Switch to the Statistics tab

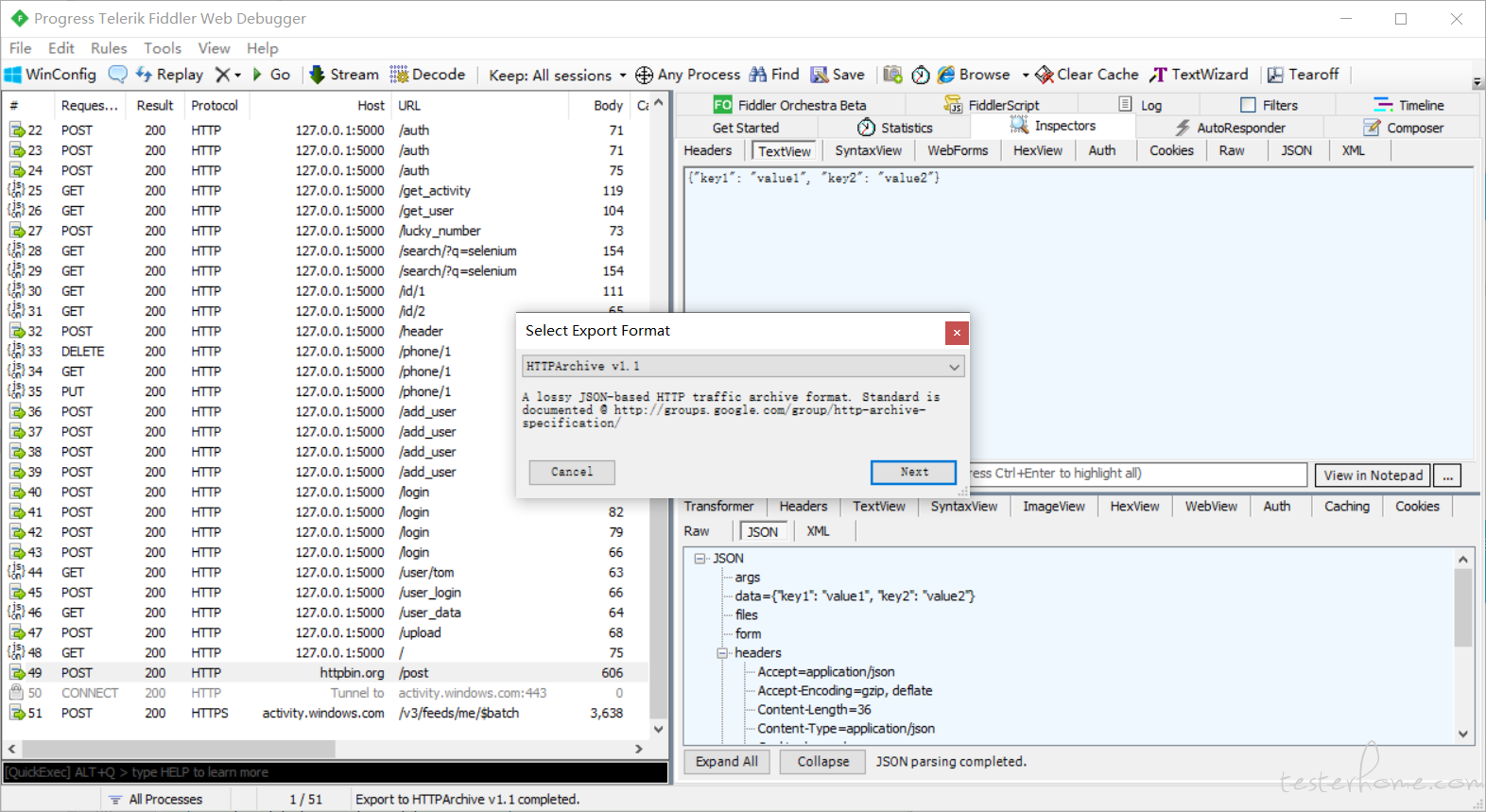pos(895,128)
